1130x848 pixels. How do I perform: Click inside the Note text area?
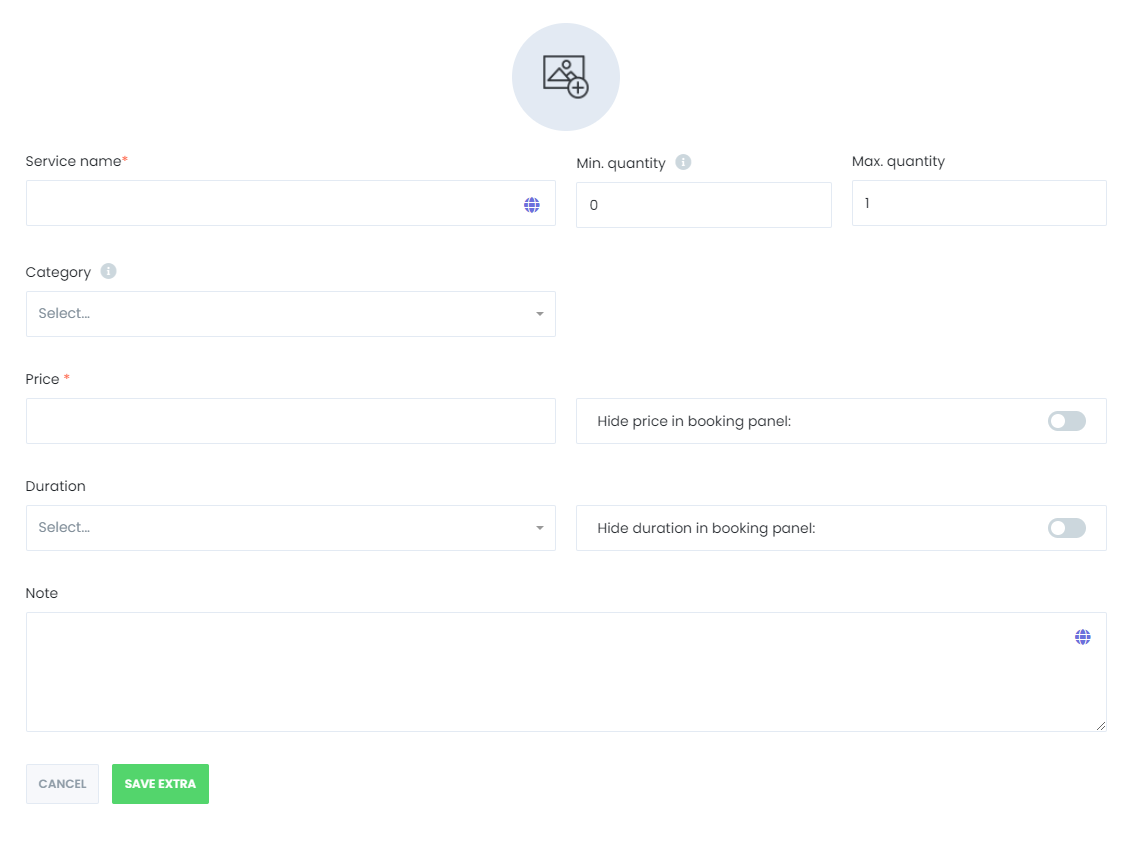coord(540,671)
